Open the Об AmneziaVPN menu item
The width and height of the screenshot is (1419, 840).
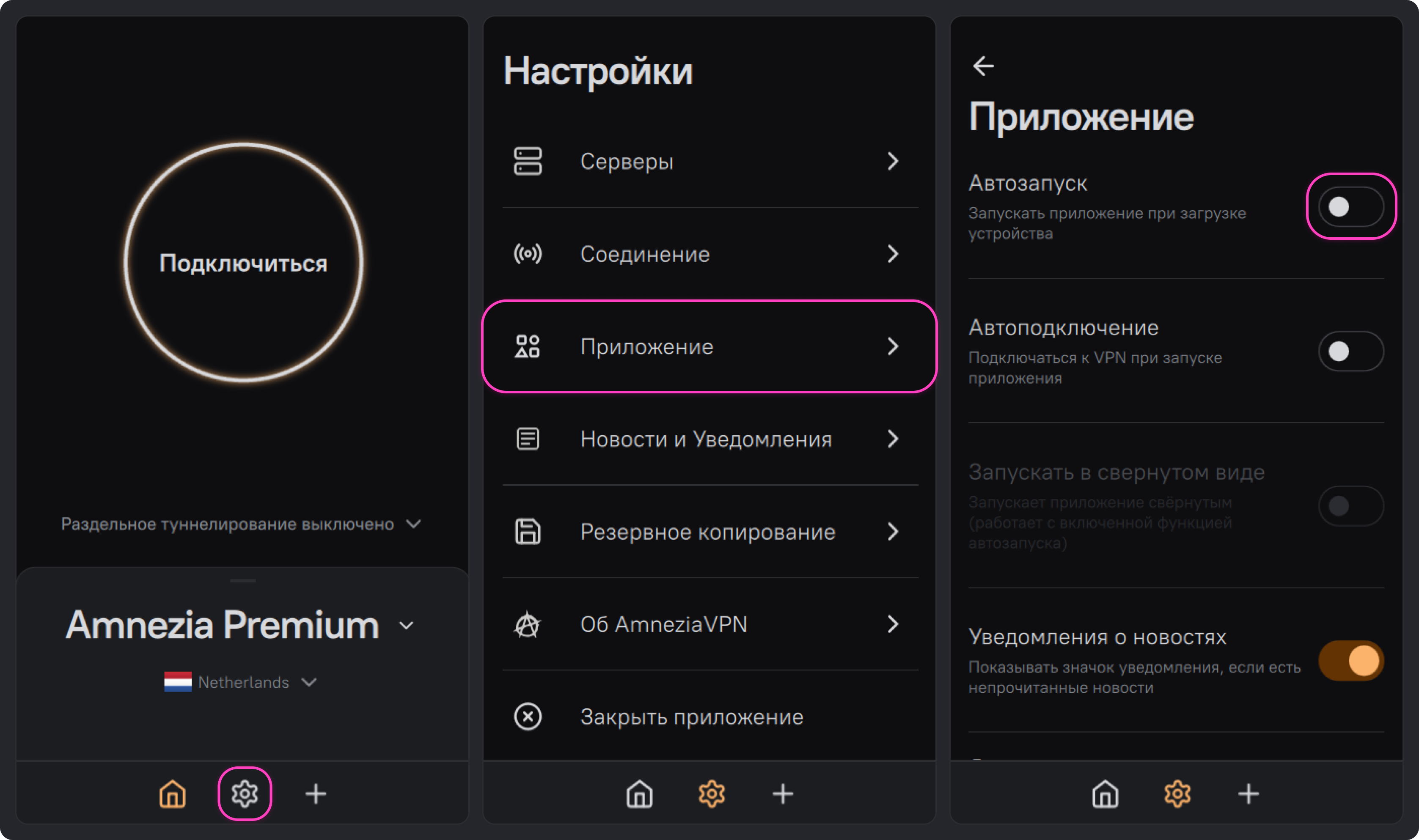(710, 624)
